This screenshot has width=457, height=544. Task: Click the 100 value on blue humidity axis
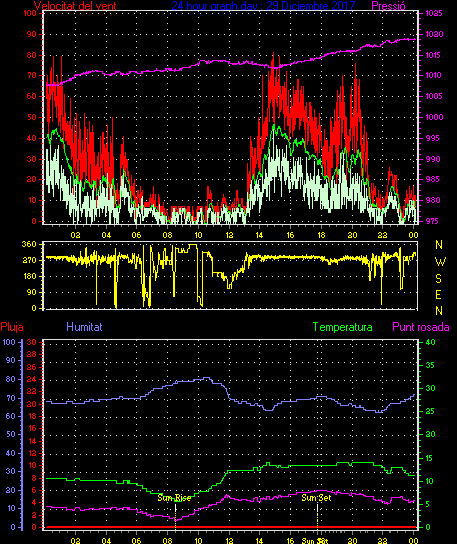point(9,342)
